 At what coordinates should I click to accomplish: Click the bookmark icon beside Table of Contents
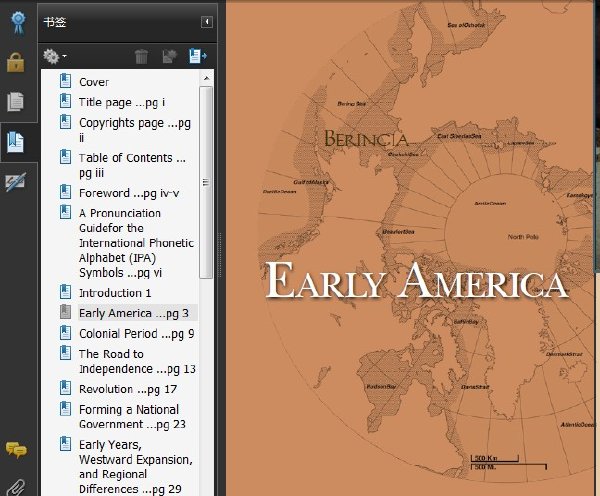point(65,157)
